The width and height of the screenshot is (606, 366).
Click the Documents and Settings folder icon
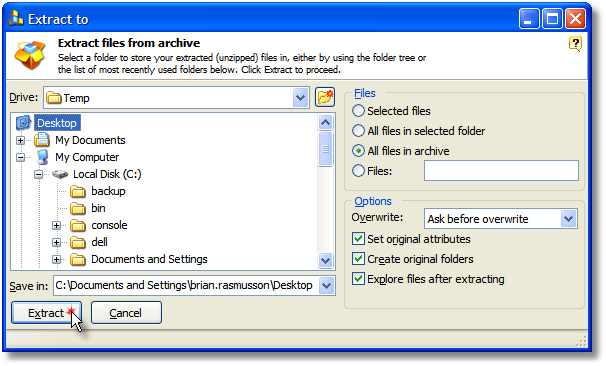[x=78, y=259]
